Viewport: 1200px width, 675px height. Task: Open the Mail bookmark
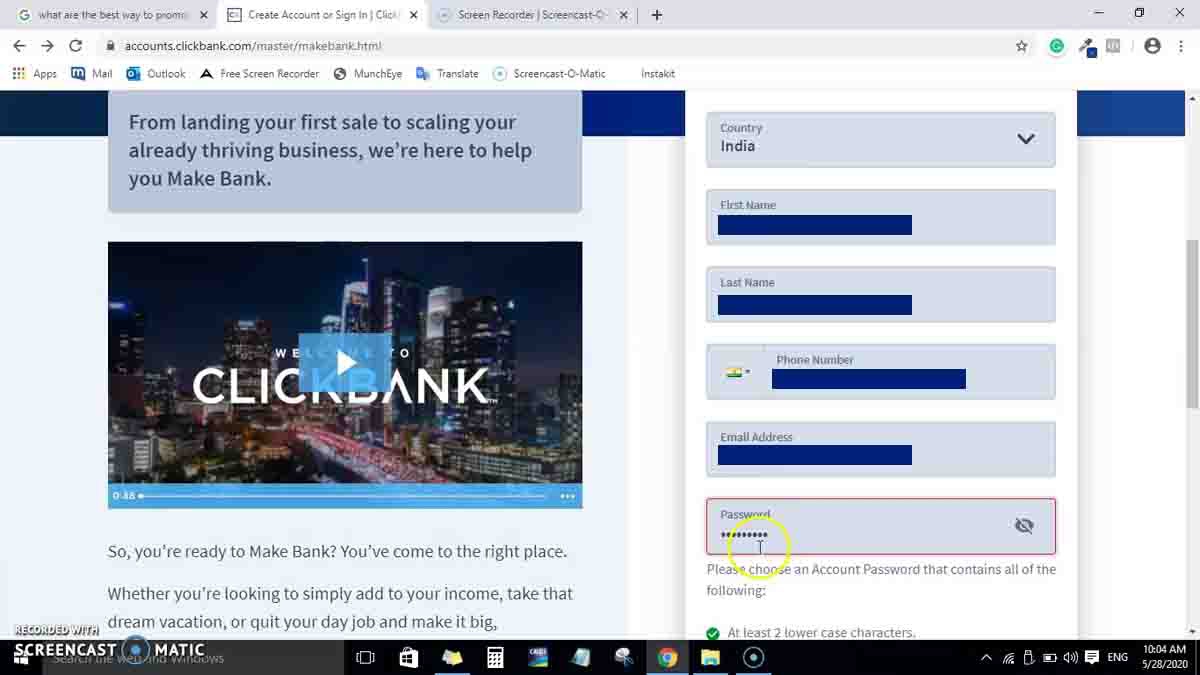91,74
